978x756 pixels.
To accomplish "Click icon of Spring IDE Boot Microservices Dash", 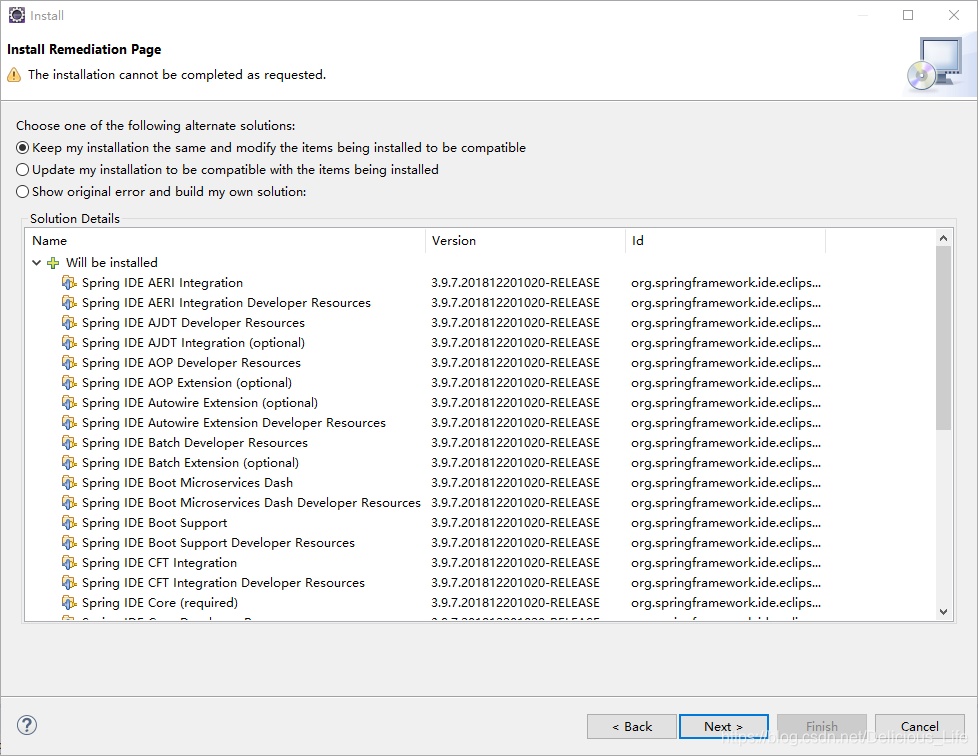I will click(x=69, y=482).
